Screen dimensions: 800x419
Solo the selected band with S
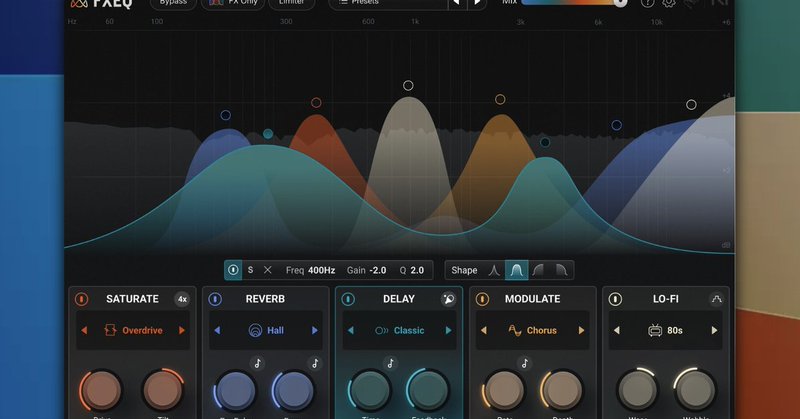(251, 270)
